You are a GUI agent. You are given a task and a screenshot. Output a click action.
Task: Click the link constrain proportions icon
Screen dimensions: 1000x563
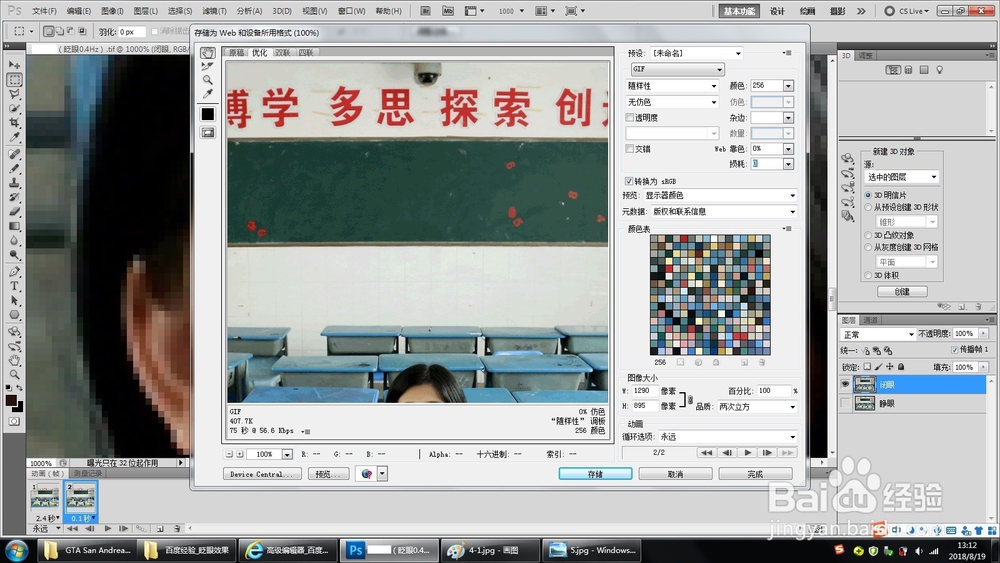(x=690, y=399)
